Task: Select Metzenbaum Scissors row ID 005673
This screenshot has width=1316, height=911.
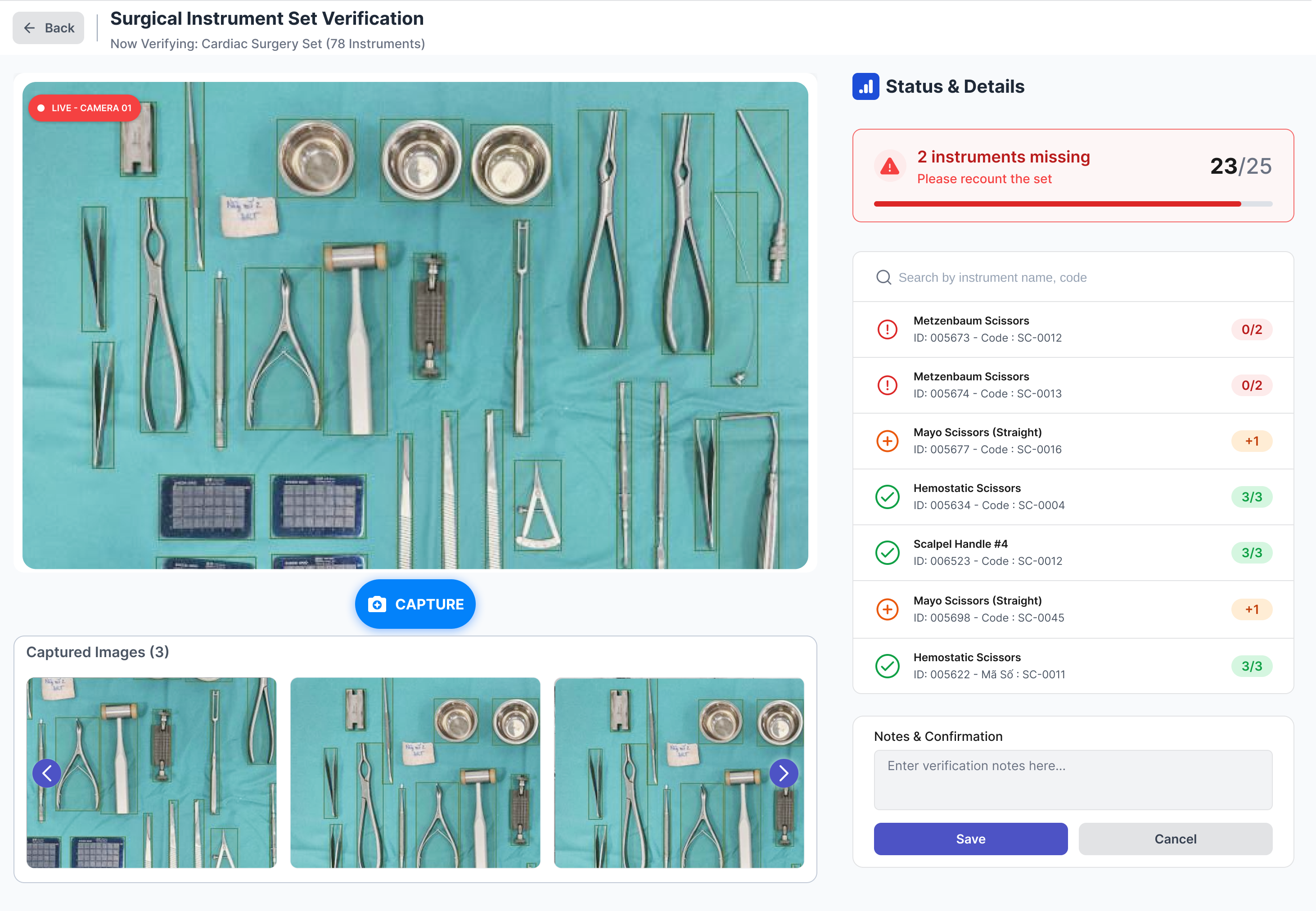Action: click(1073, 329)
